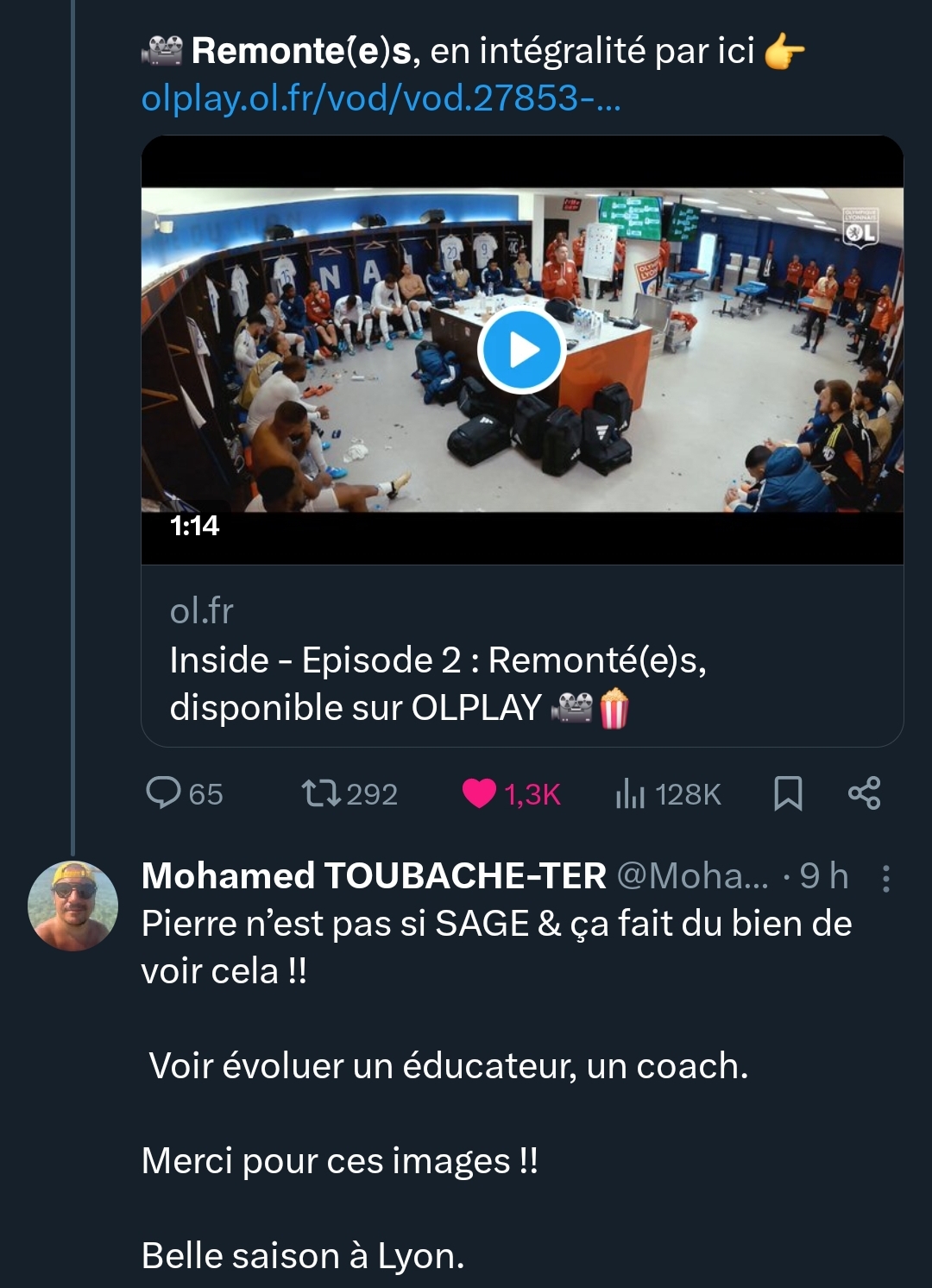Play the locker room video
The width and height of the screenshot is (932, 1288).
pyautogui.click(x=521, y=350)
